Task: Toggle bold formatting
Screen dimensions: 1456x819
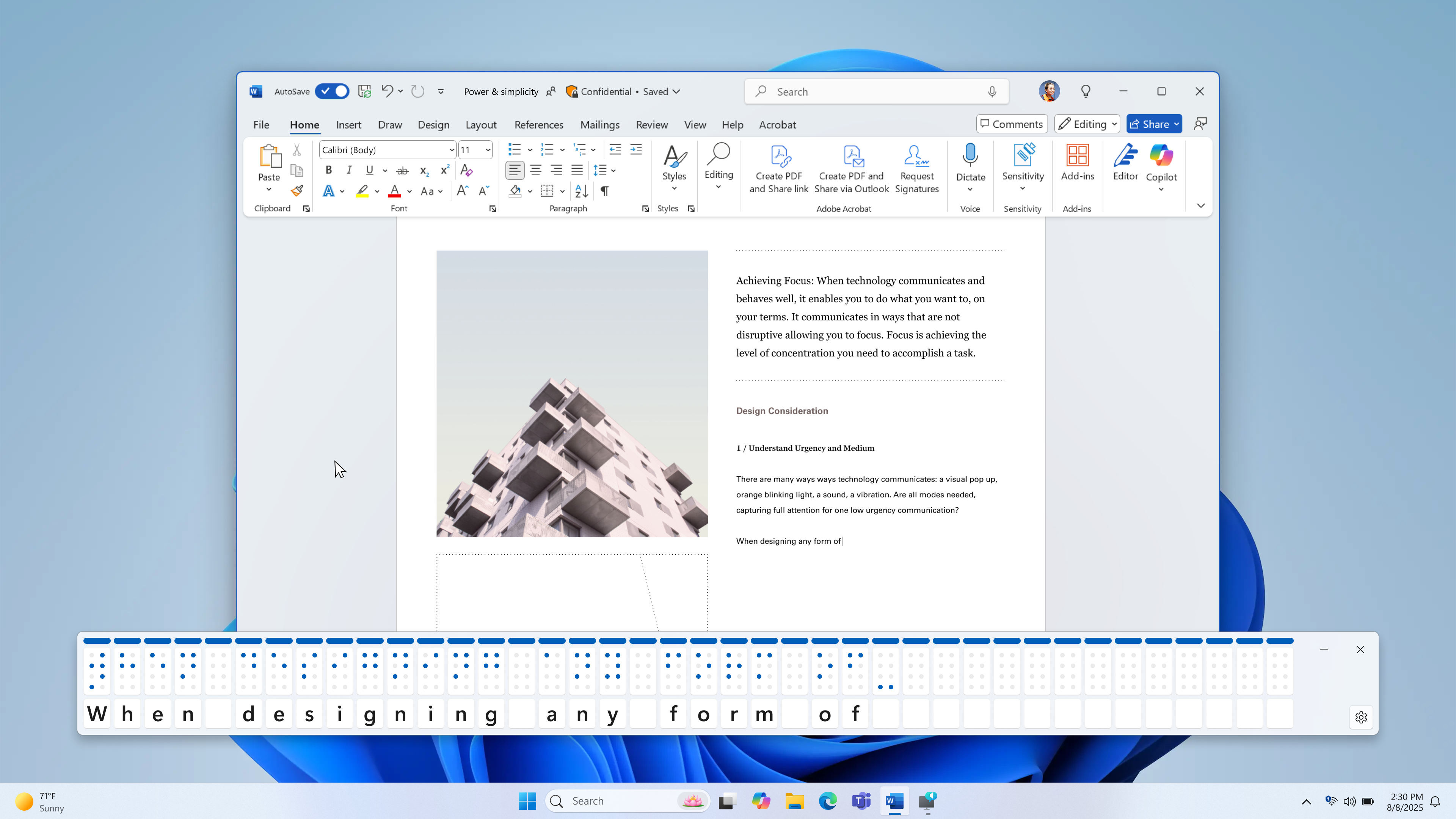Action: click(x=328, y=169)
